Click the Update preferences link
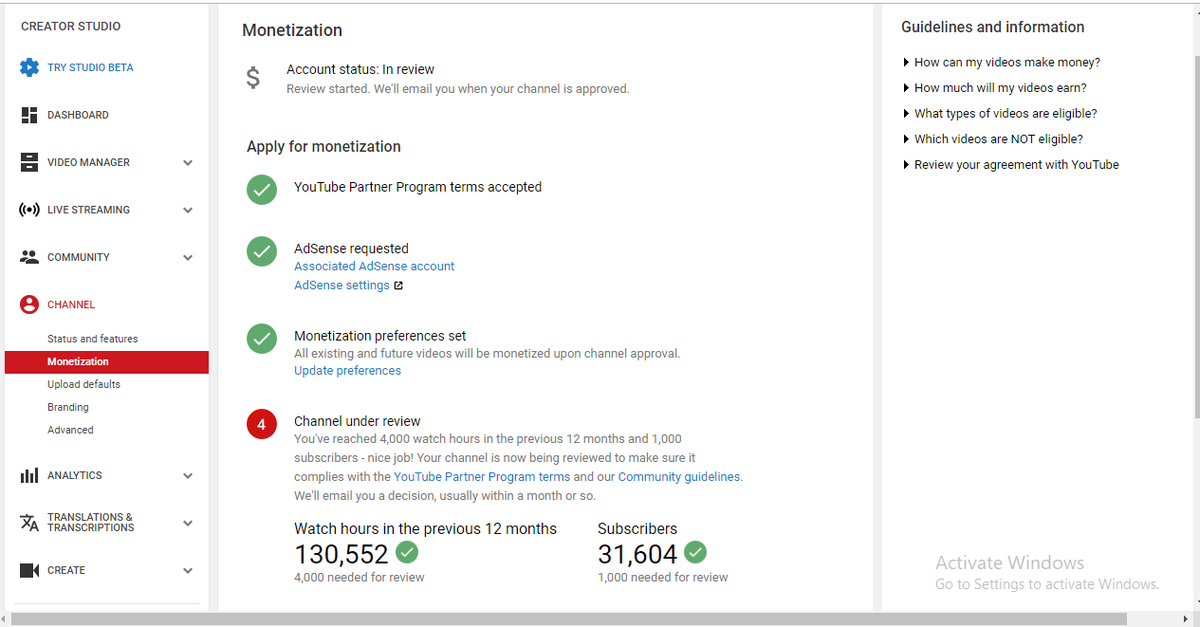 347,371
